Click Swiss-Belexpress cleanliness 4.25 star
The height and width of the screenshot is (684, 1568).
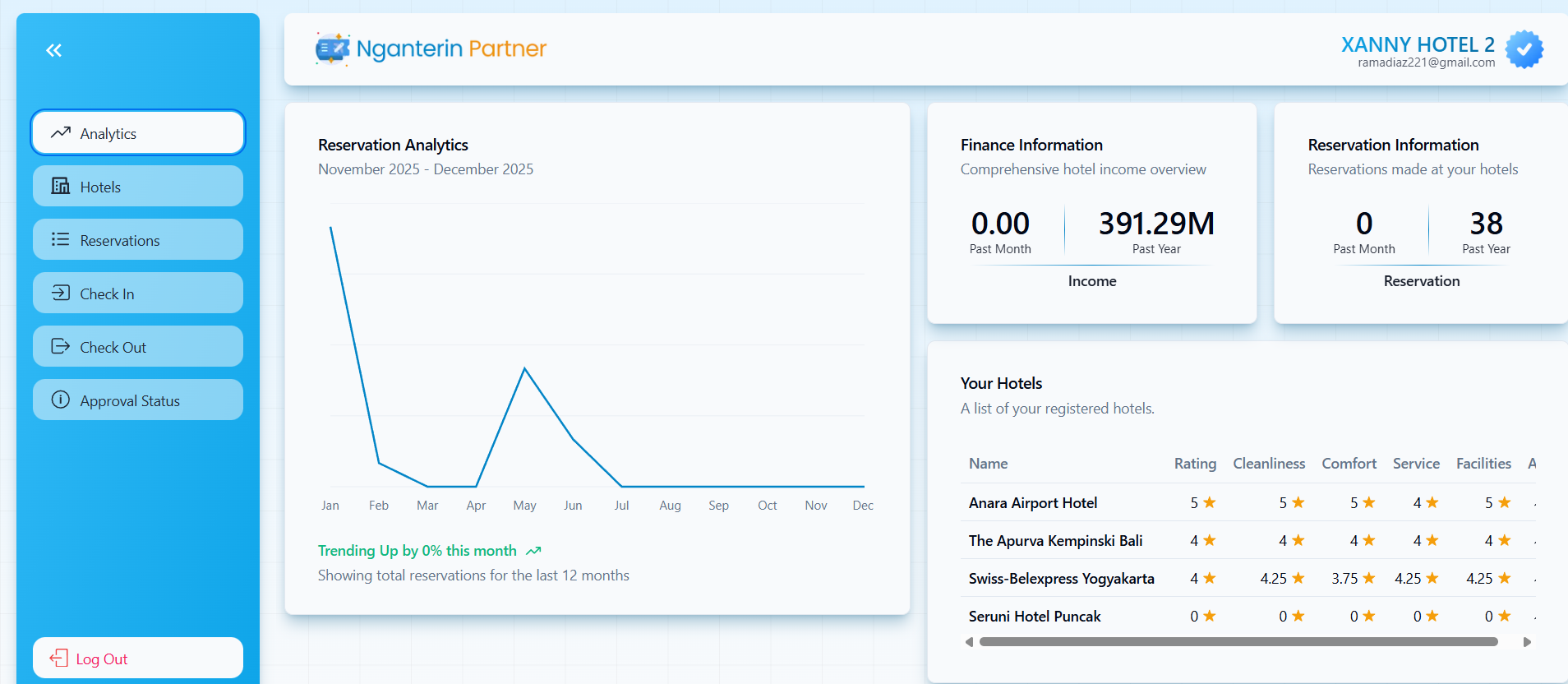coord(1298,578)
